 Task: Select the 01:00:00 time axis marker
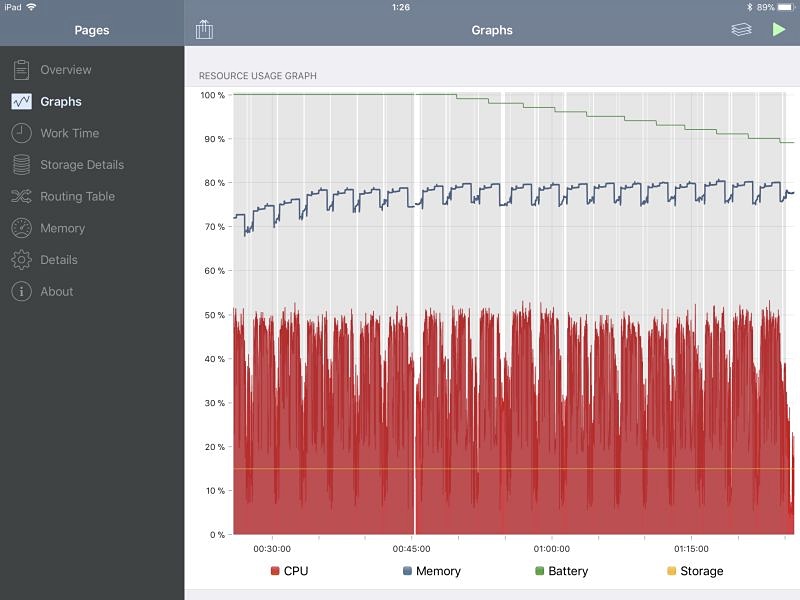click(x=552, y=548)
